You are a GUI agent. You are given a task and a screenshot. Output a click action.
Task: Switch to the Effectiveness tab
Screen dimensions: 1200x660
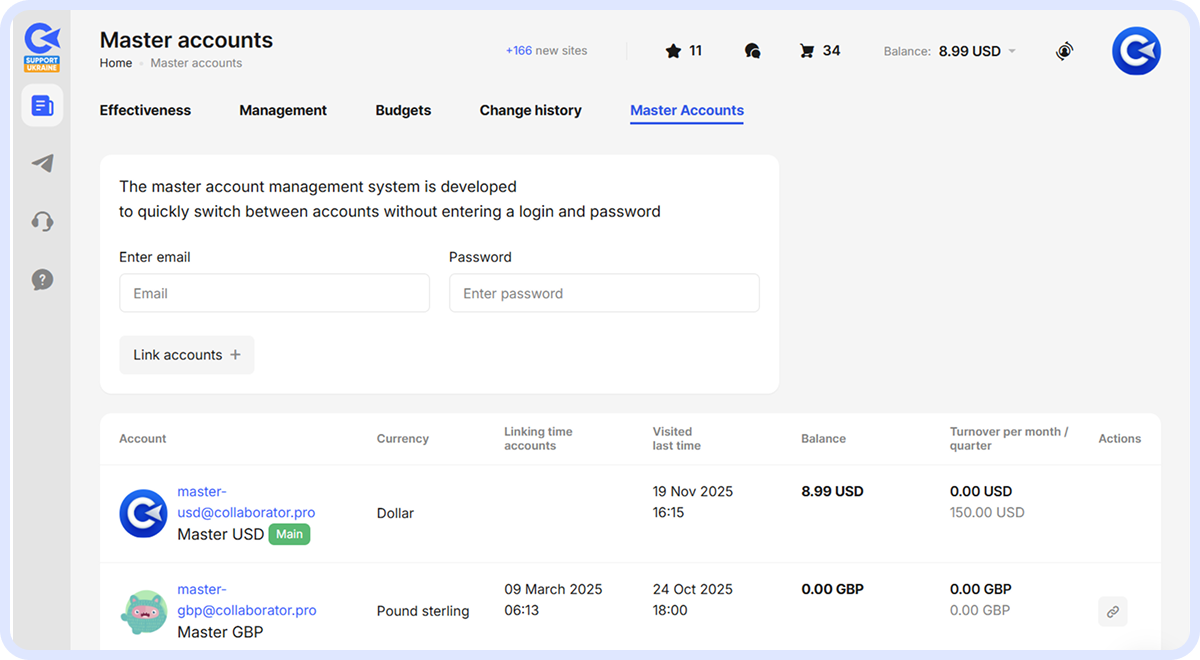(x=144, y=110)
